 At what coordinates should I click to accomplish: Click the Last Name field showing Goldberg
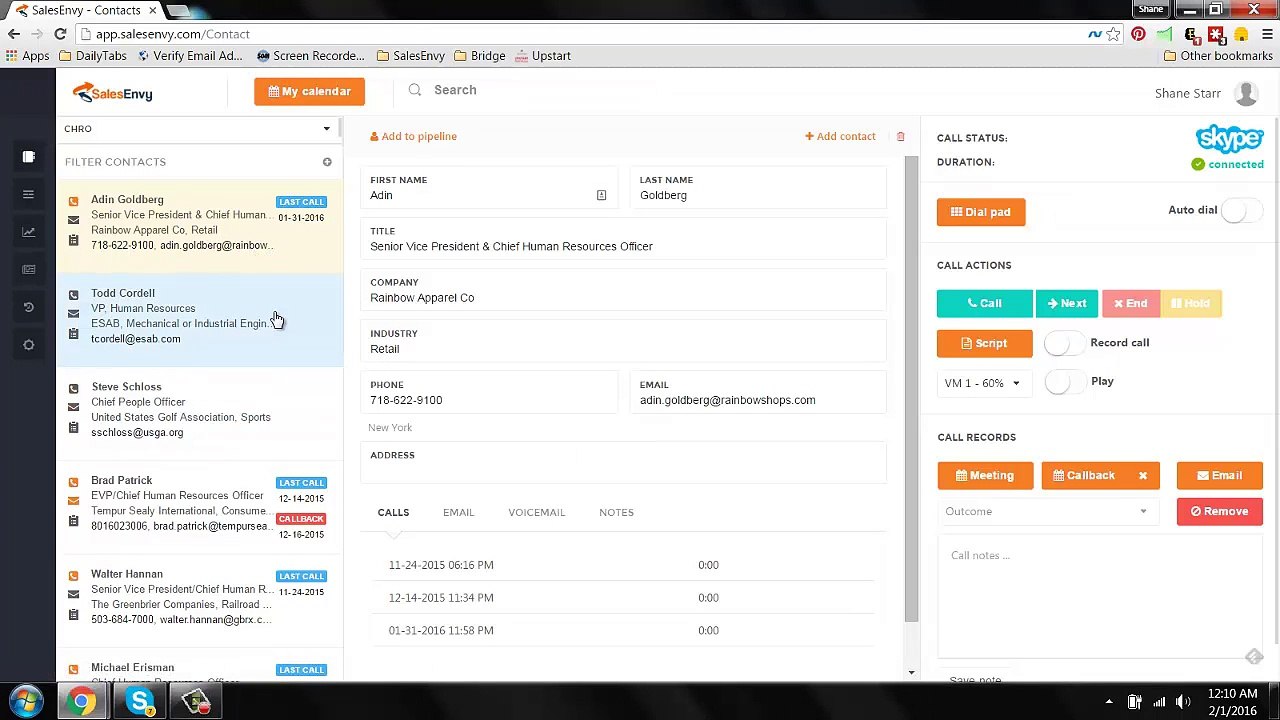(x=758, y=188)
